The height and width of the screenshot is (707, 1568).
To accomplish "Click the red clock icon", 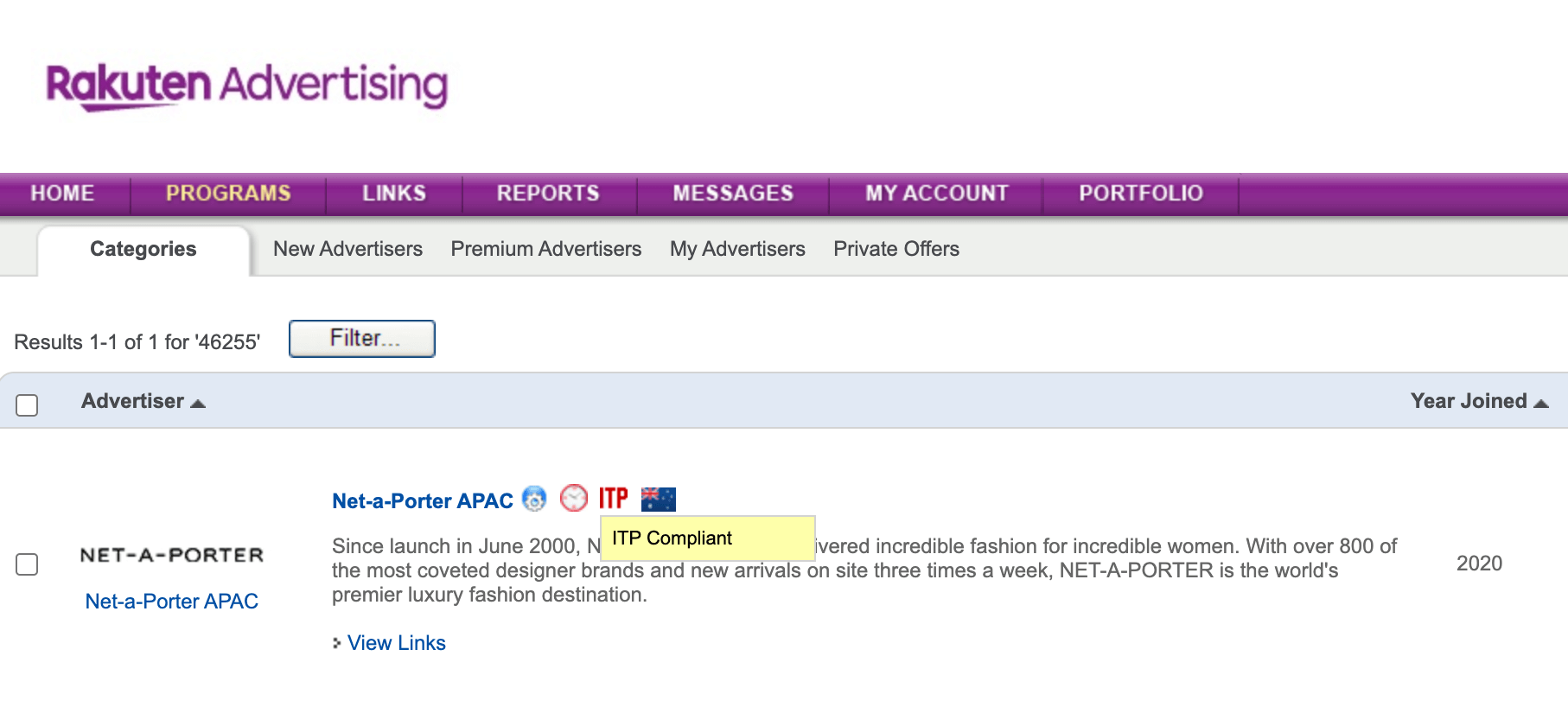I will click(x=574, y=498).
